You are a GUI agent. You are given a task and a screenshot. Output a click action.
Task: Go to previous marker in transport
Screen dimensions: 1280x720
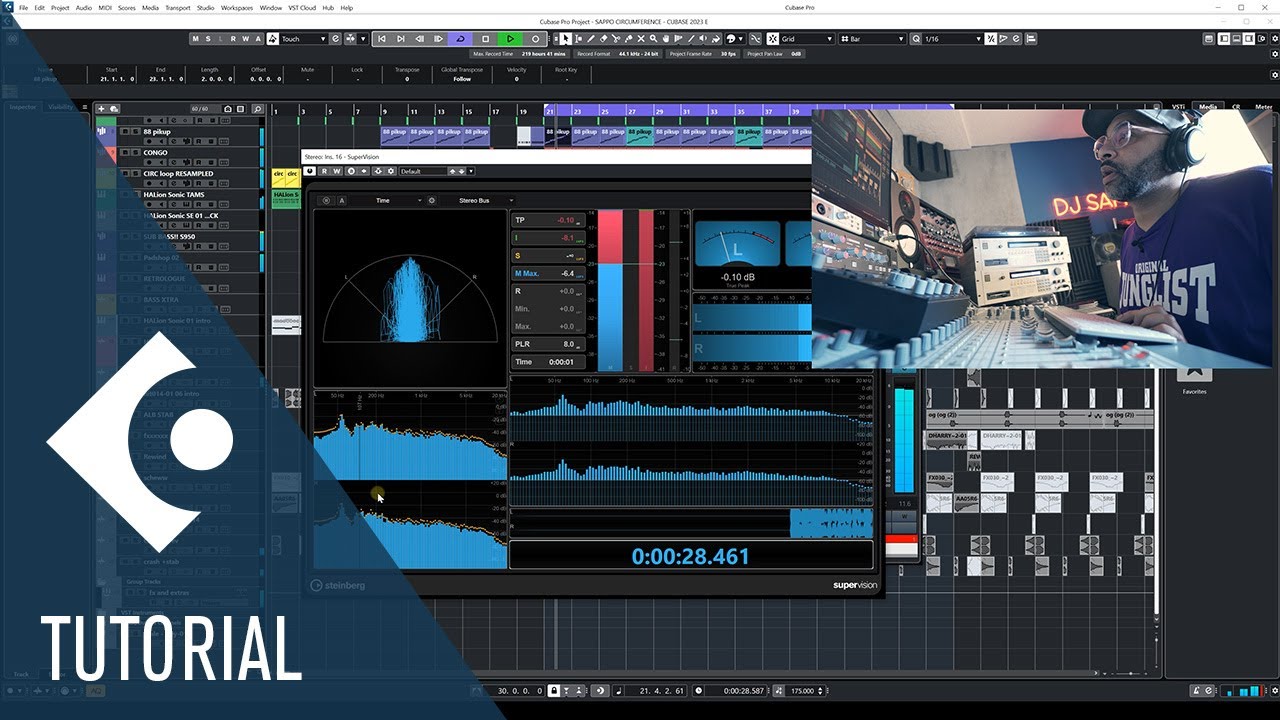point(382,39)
